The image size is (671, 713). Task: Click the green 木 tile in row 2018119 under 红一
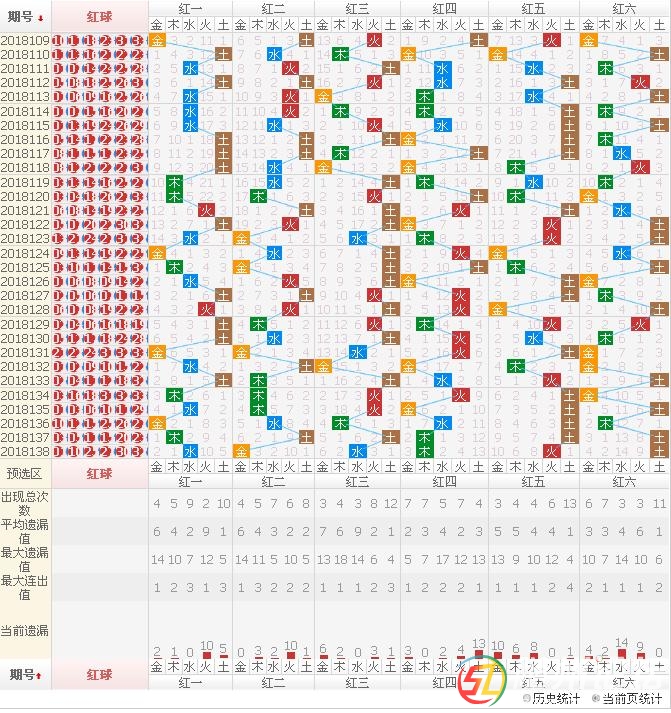click(174, 183)
